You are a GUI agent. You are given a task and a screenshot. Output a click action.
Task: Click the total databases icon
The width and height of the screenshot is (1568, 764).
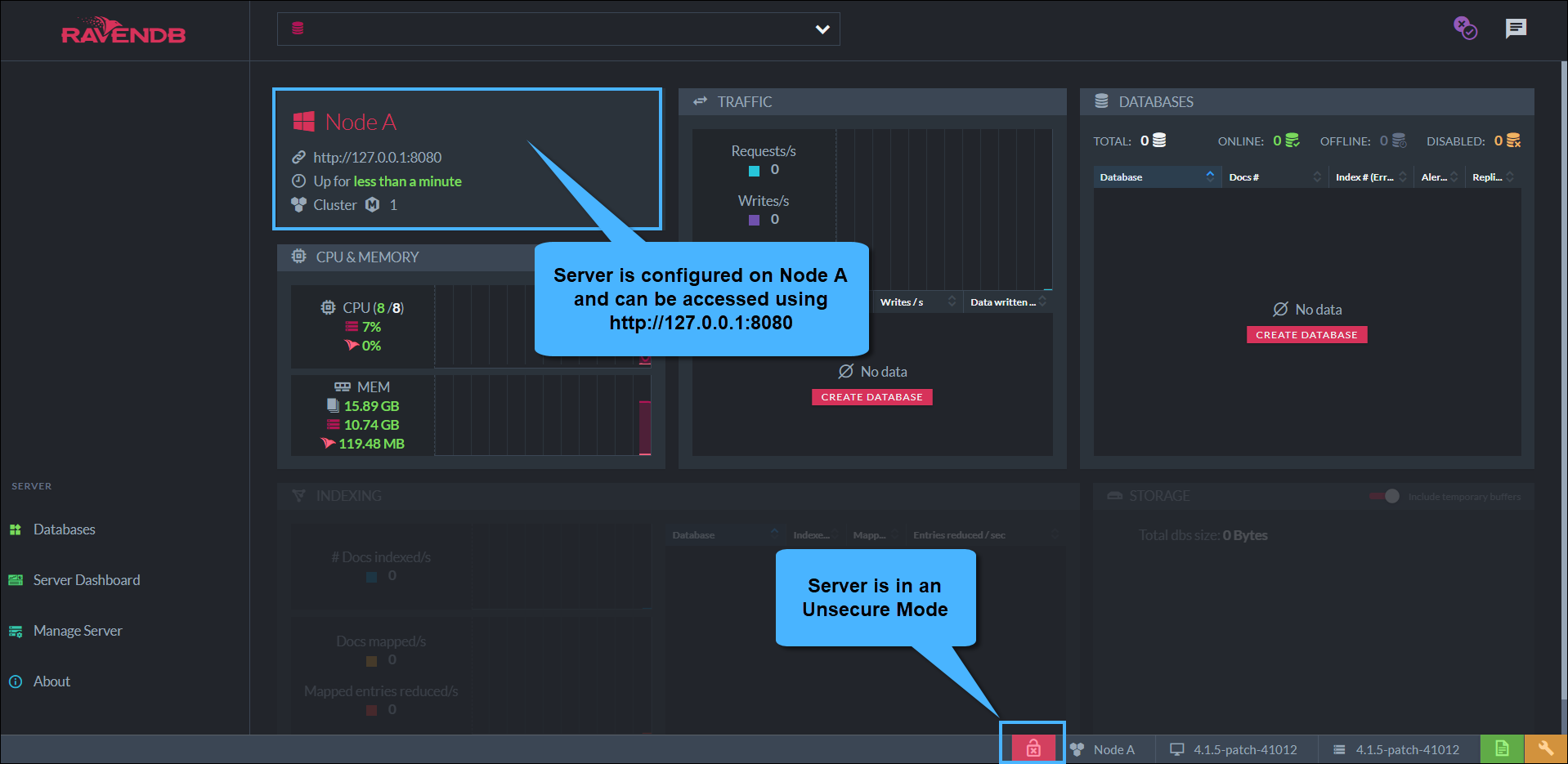[1159, 141]
